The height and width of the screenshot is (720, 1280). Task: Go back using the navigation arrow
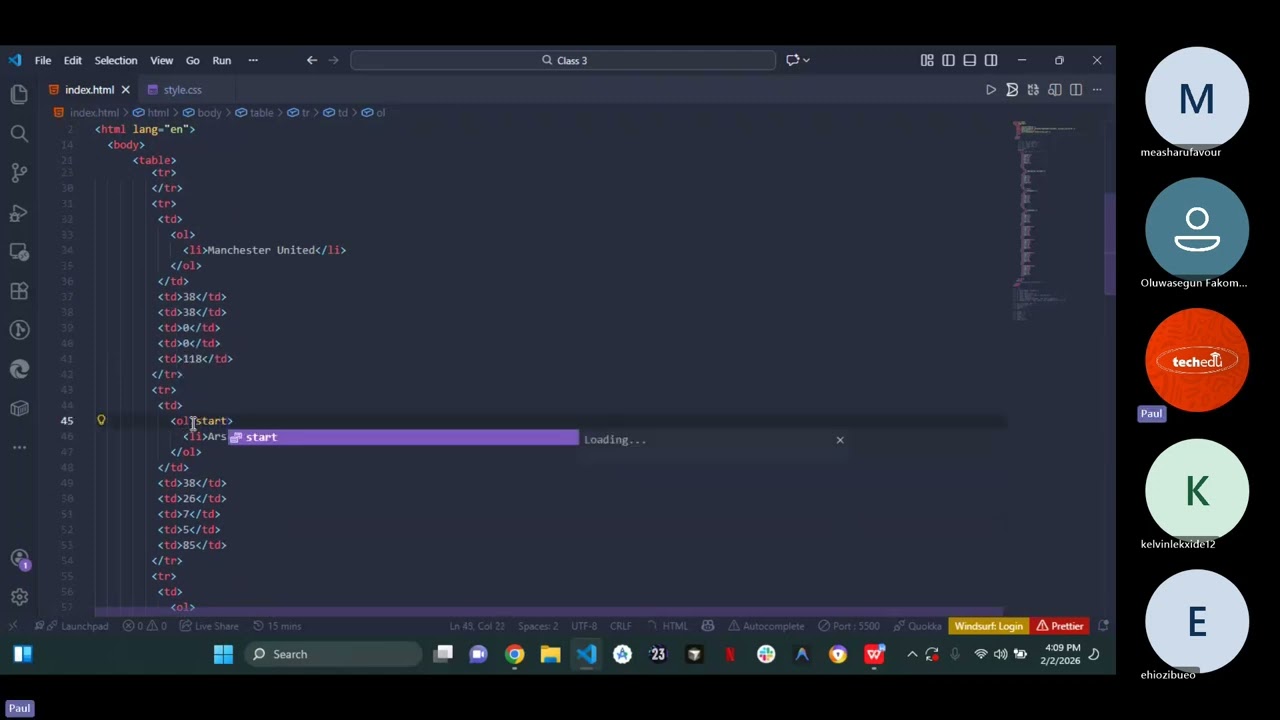[x=312, y=60]
